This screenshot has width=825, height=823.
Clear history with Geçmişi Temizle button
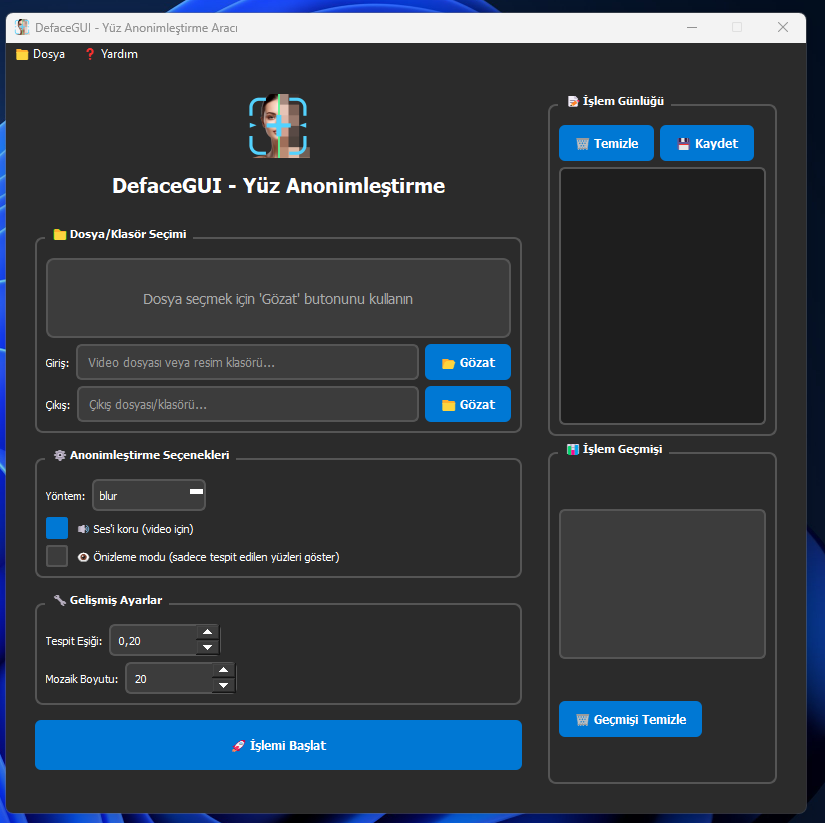[x=630, y=719]
